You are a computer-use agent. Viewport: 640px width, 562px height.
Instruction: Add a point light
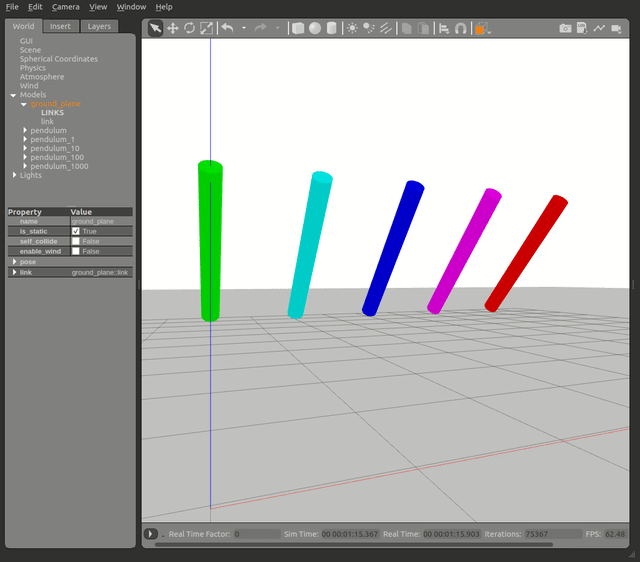coord(352,28)
